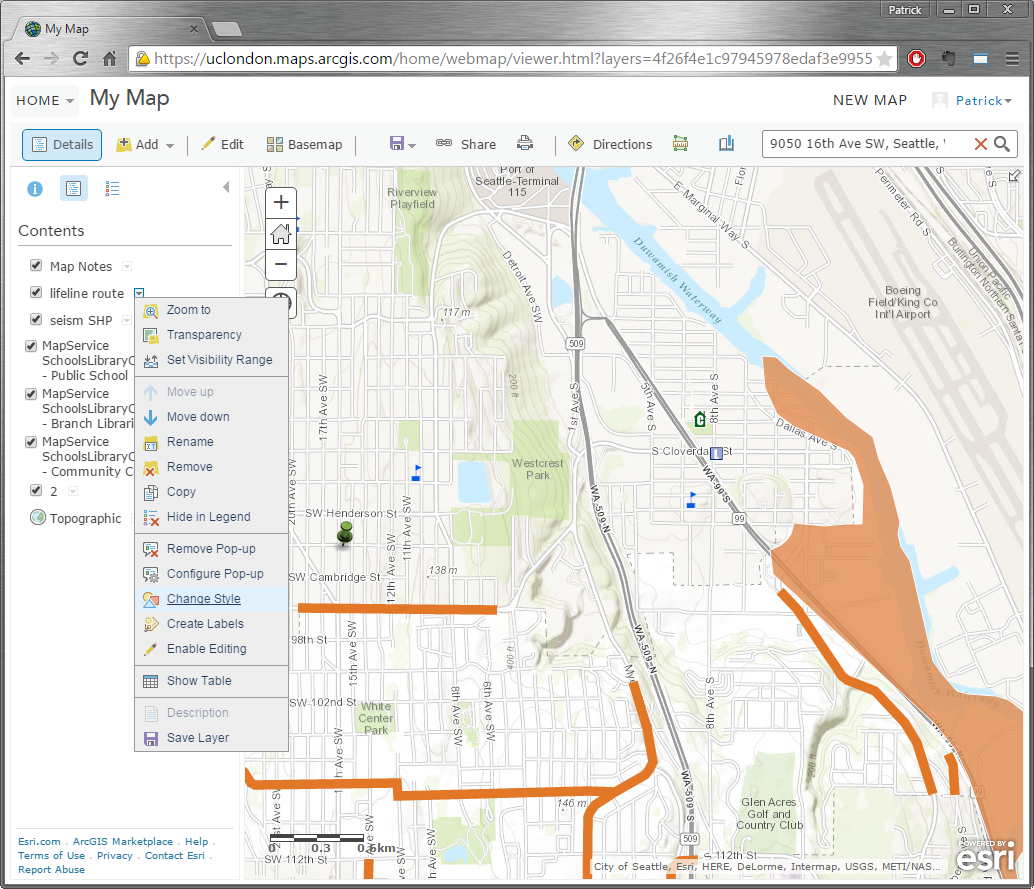Click the Print icon in toolbar
Viewport: 1034px width, 889px height.
point(525,144)
